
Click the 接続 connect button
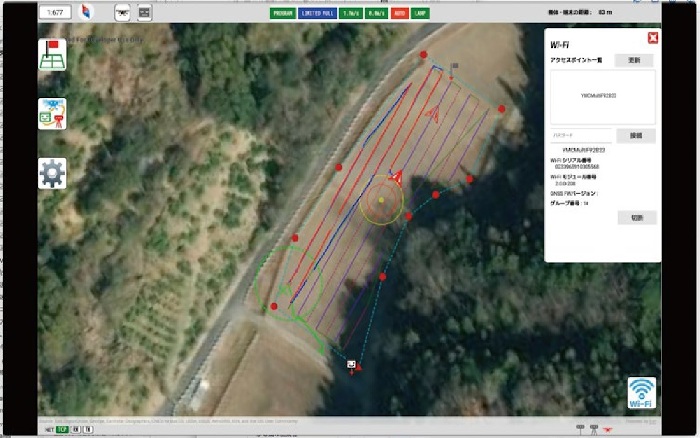635,135
